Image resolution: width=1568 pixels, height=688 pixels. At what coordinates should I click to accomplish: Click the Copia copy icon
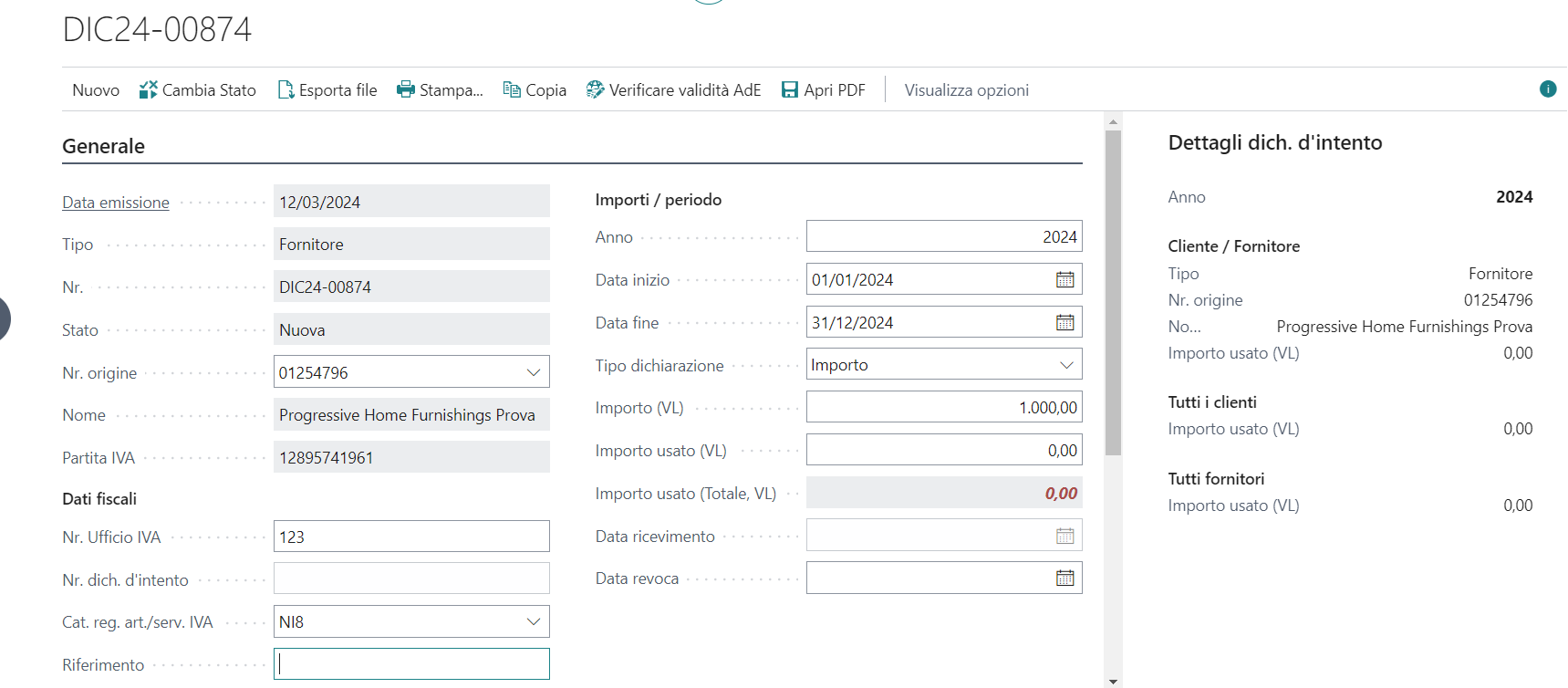(513, 89)
